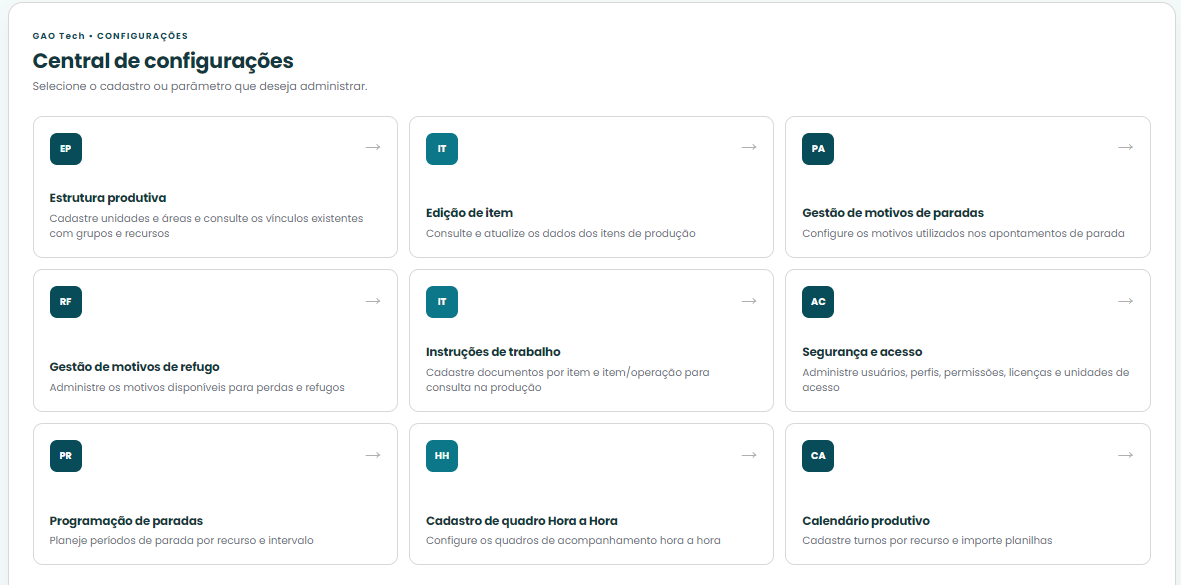Click the arrow on Instruções de trabalho card
The width and height of the screenshot is (1181, 585).
(x=749, y=301)
